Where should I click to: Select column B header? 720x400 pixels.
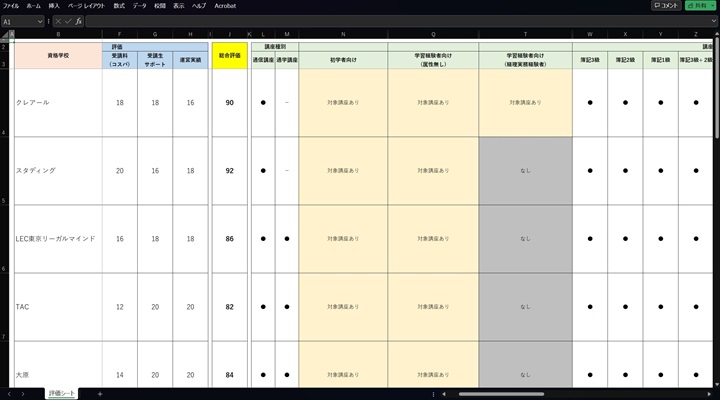click(x=58, y=34)
